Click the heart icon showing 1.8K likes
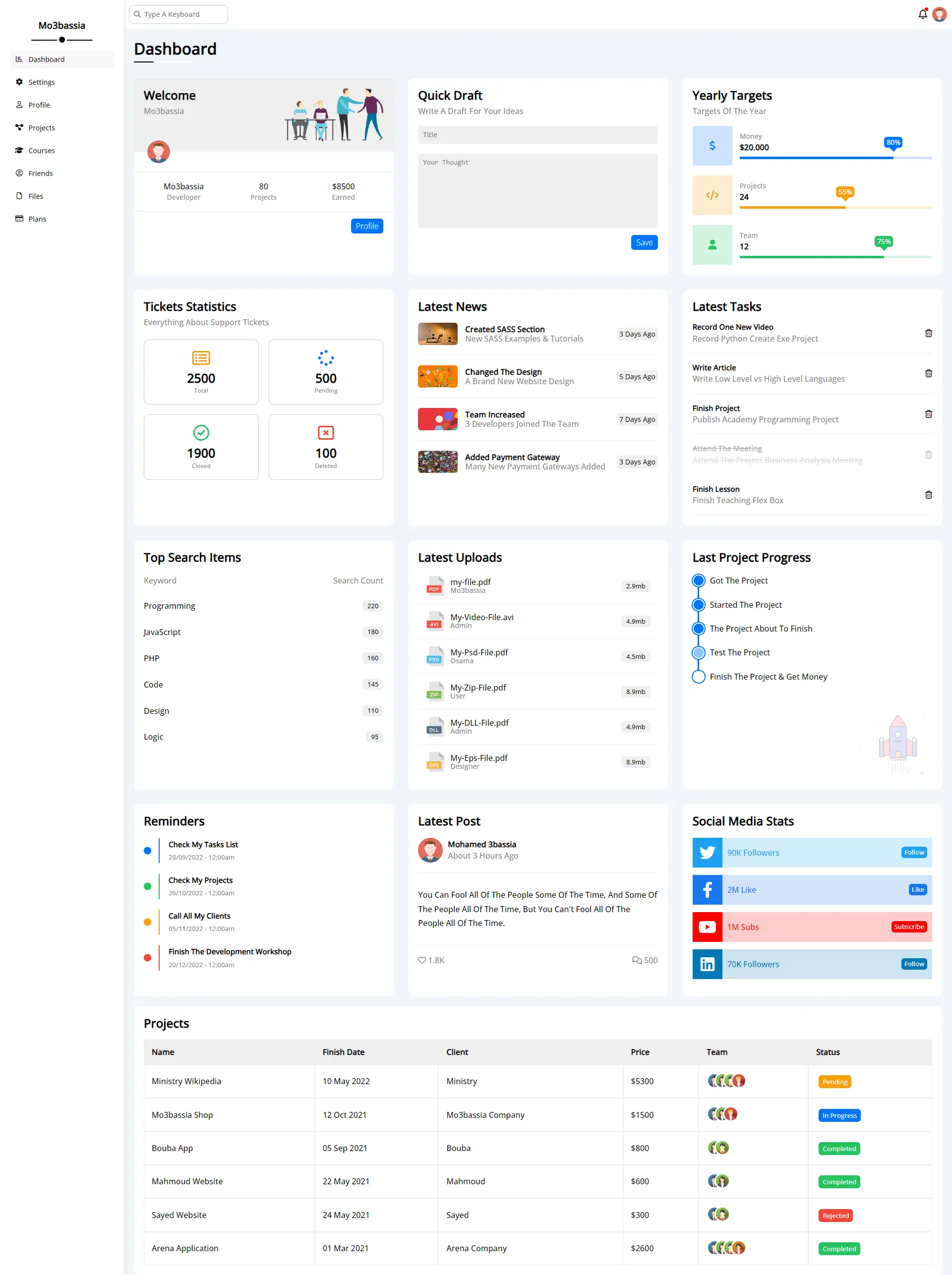The image size is (952, 1275). tap(422, 960)
